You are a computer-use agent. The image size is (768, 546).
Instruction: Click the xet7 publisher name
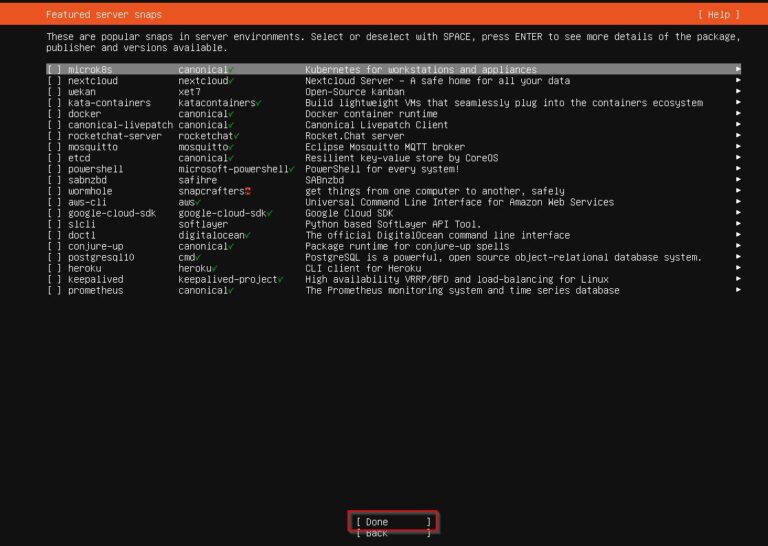pos(189,92)
